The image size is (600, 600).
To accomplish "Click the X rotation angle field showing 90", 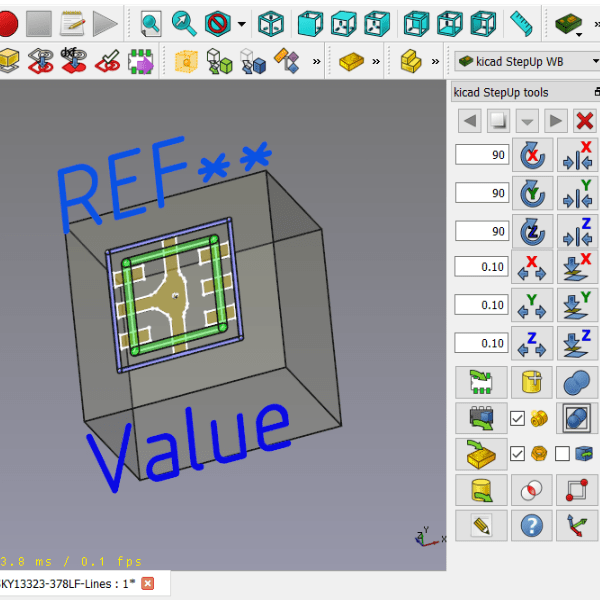I will click(482, 155).
